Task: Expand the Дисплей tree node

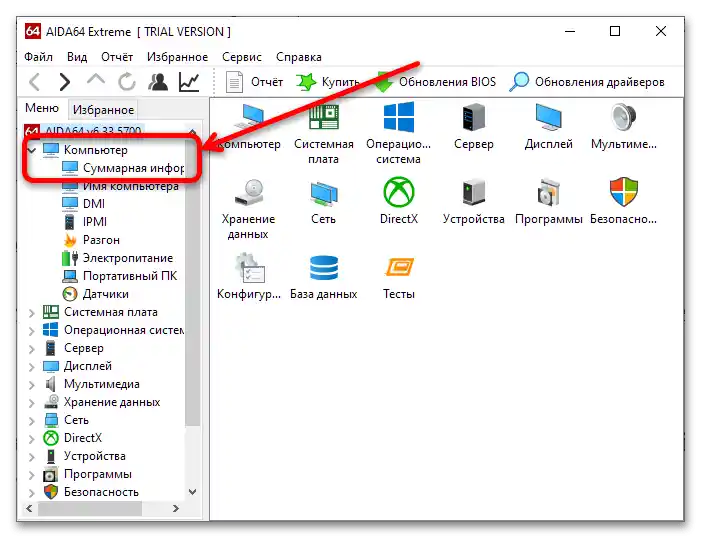Action: pyautogui.click(x=31, y=367)
